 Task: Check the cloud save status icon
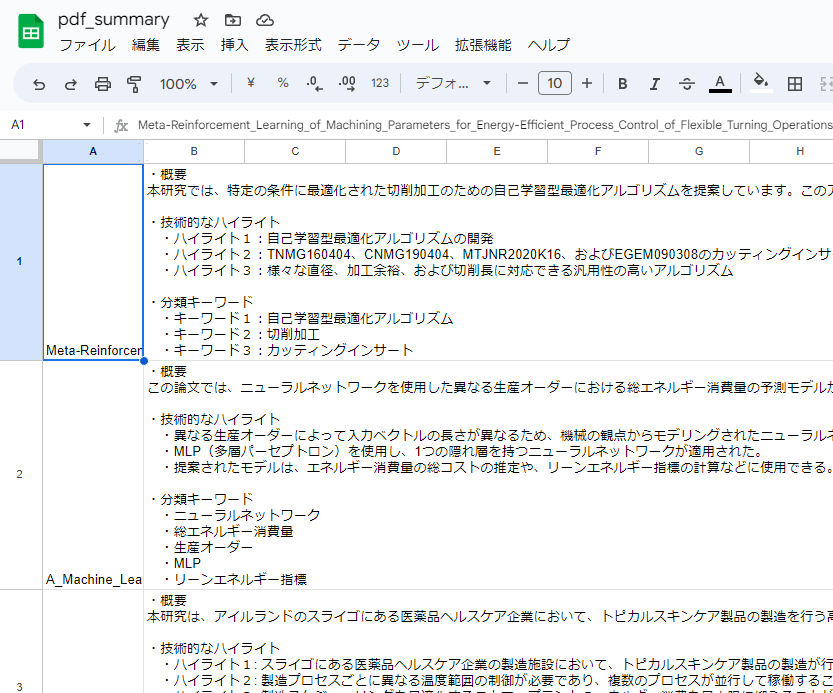[265, 20]
